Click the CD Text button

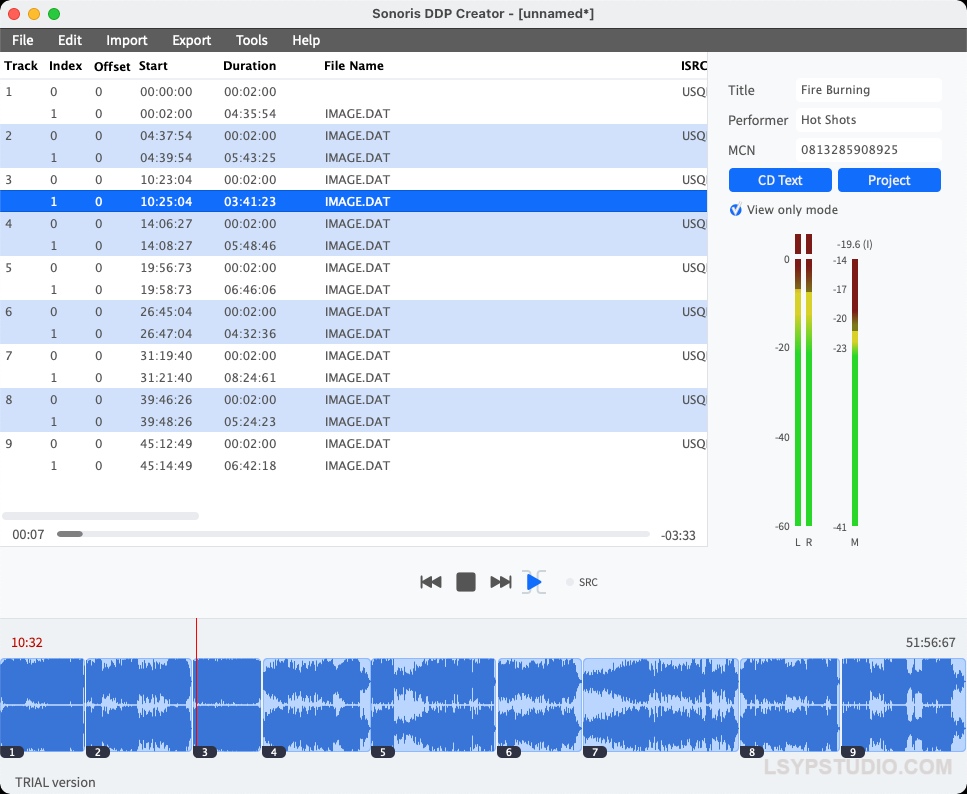(780, 180)
